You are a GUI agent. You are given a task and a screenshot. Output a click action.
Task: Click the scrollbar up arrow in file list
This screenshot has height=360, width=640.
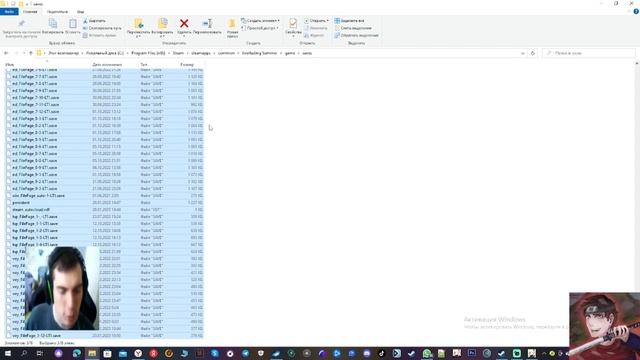click(x=637, y=64)
